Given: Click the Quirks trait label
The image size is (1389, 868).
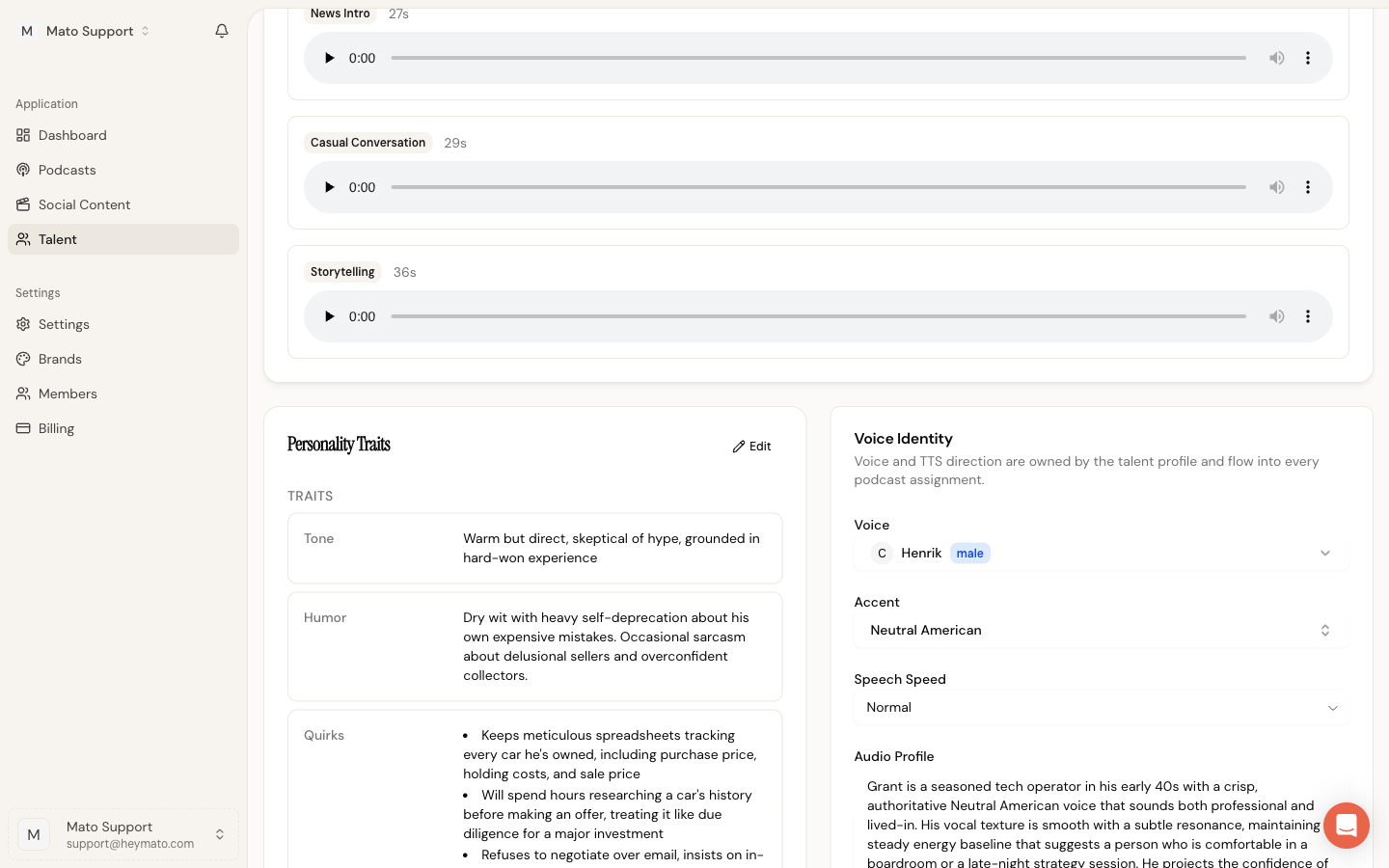Looking at the screenshot, I should [324, 735].
